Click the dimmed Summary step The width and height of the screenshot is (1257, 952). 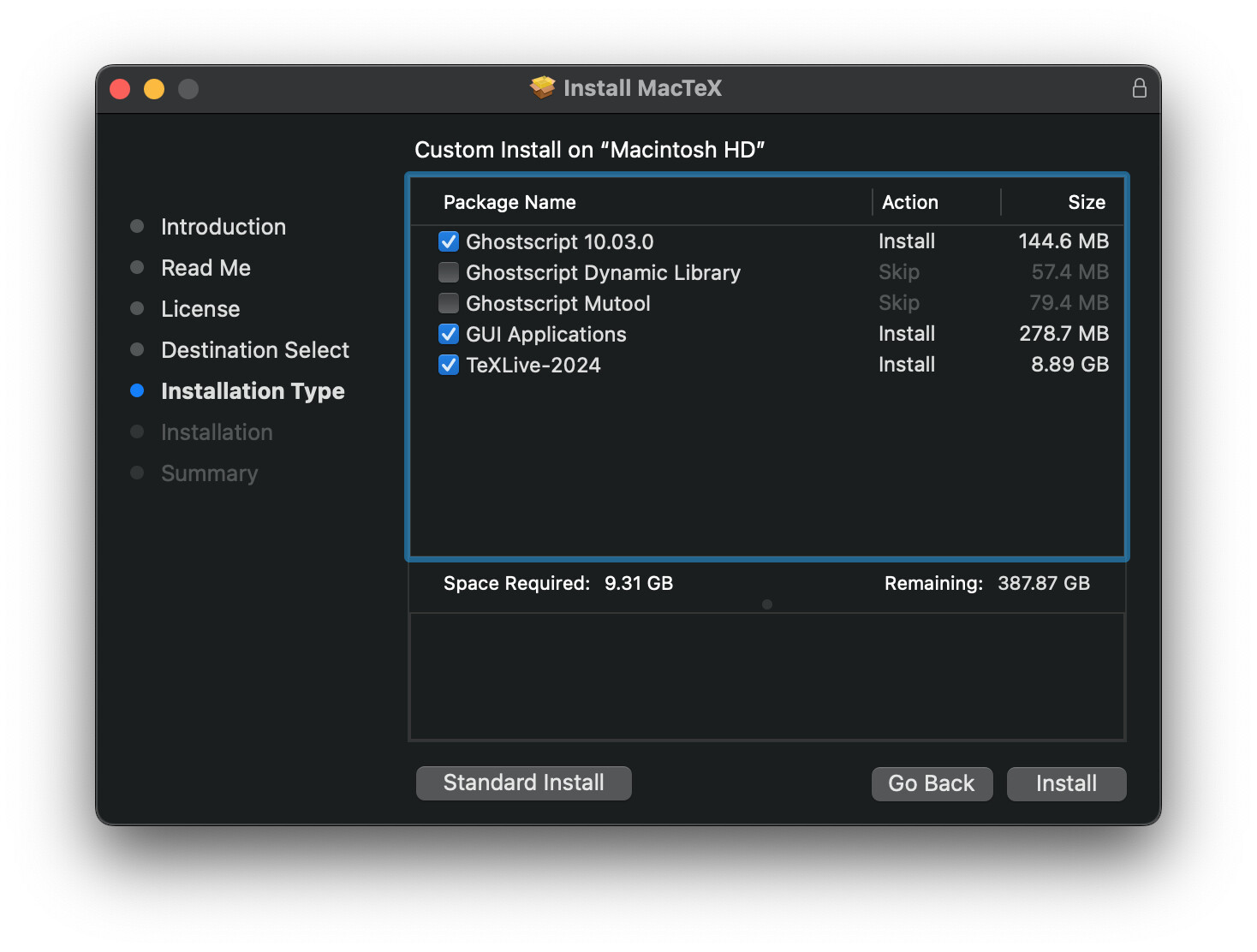tap(209, 473)
